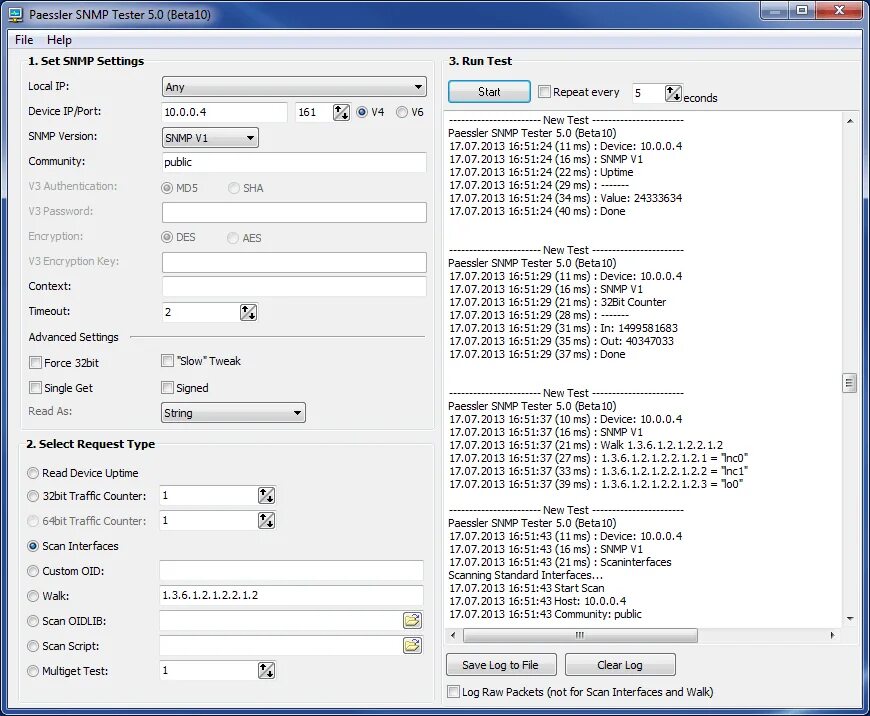Click the port field showing 161
Image resolution: width=870 pixels, height=716 pixels.
coord(313,112)
